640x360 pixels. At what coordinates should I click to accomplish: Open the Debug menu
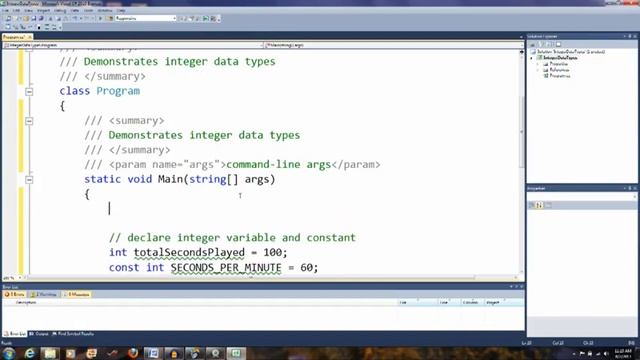(x=60, y=10)
